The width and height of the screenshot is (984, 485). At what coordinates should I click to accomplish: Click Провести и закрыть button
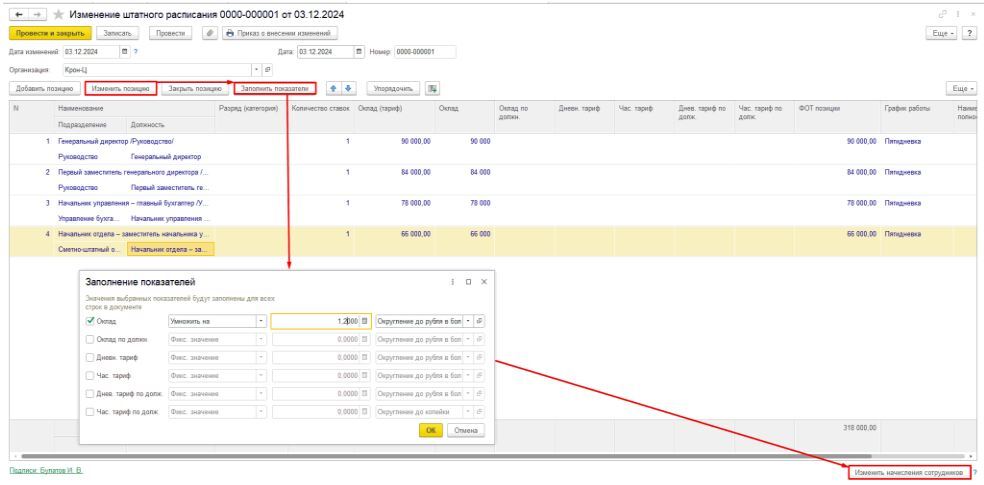point(51,33)
